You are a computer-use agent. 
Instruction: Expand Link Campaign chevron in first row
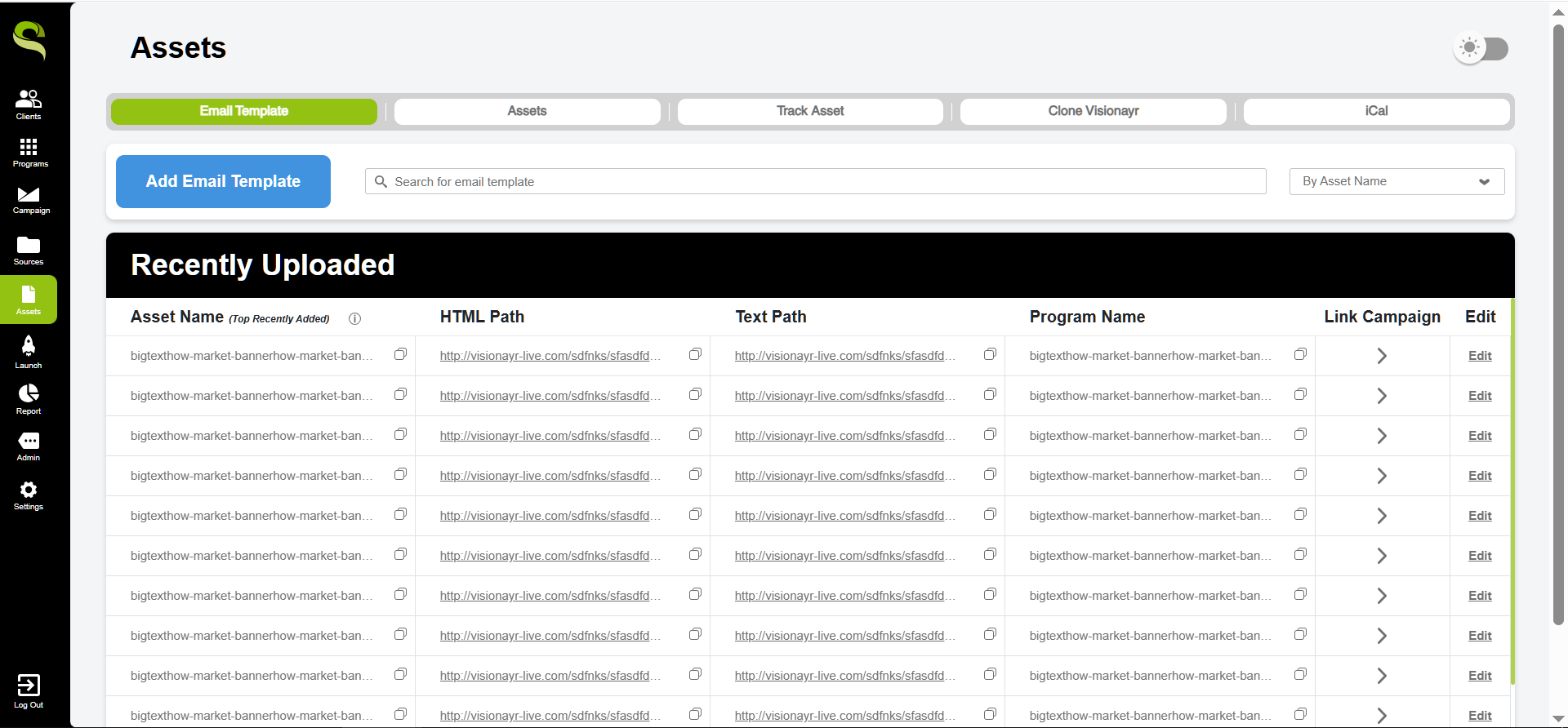pyautogui.click(x=1382, y=356)
